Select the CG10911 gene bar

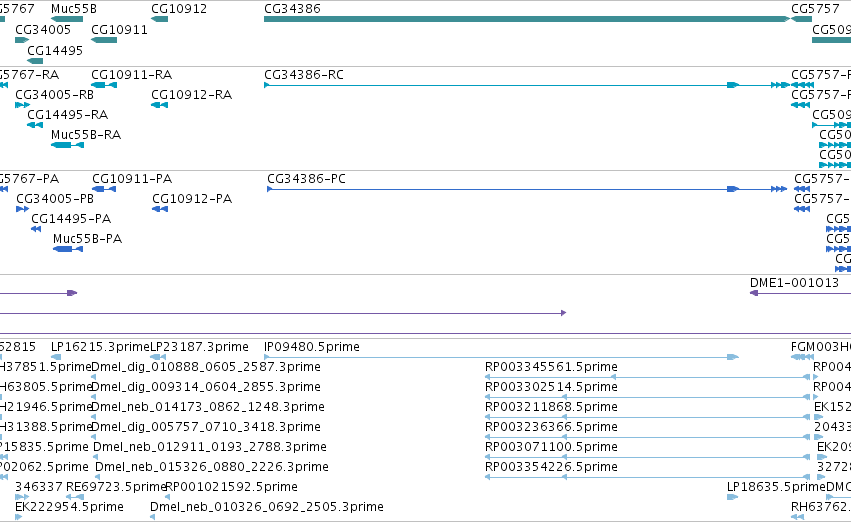(x=104, y=40)
